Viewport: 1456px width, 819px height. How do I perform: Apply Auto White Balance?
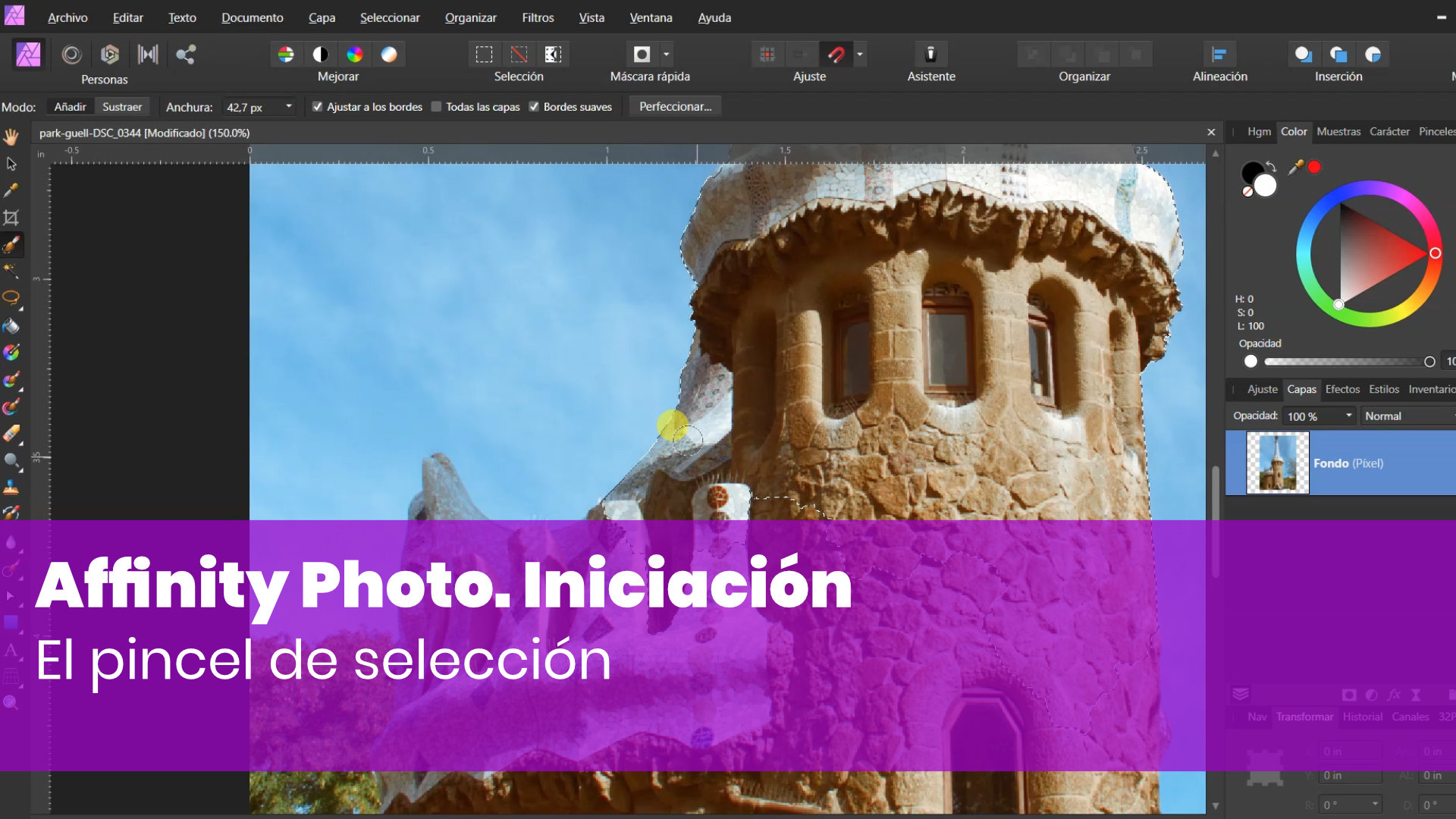point(389,55)
